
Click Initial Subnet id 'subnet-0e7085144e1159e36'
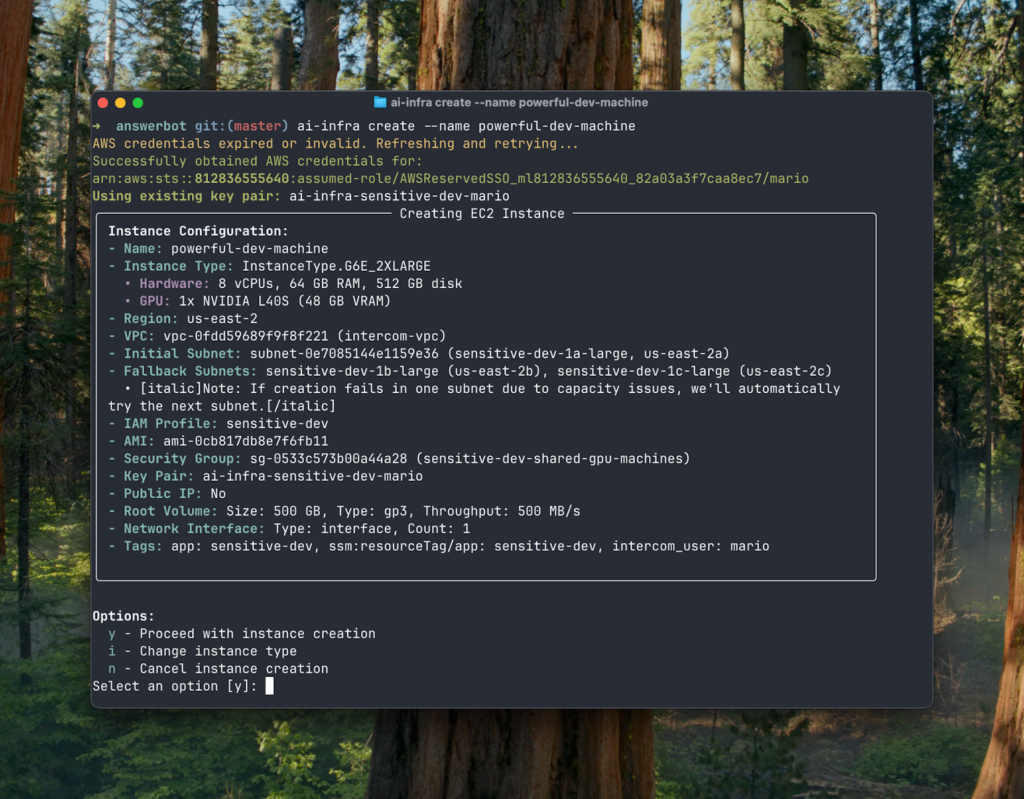coord(344,354)
